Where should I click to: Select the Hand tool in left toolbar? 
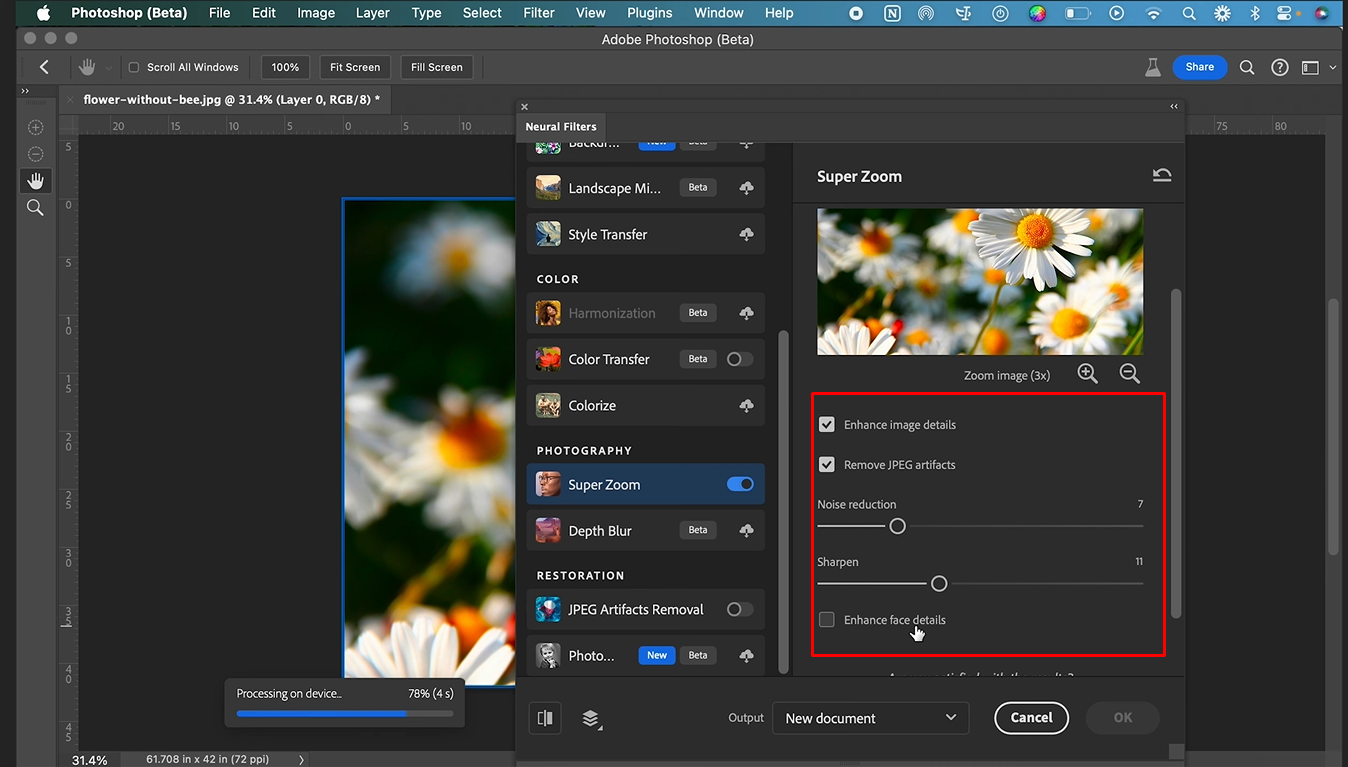[35, 181]
